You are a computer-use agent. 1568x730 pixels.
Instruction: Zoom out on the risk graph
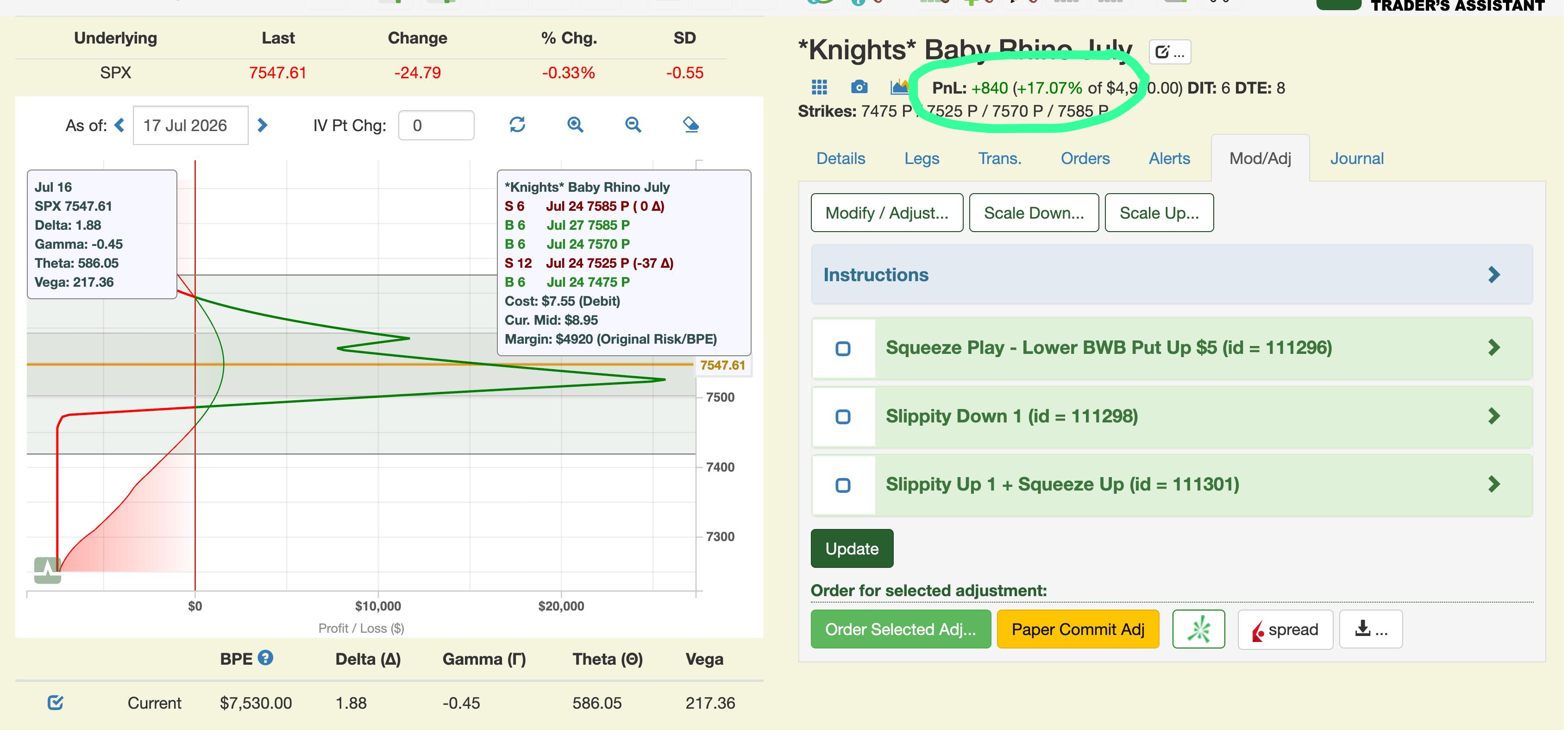[633, 125]
